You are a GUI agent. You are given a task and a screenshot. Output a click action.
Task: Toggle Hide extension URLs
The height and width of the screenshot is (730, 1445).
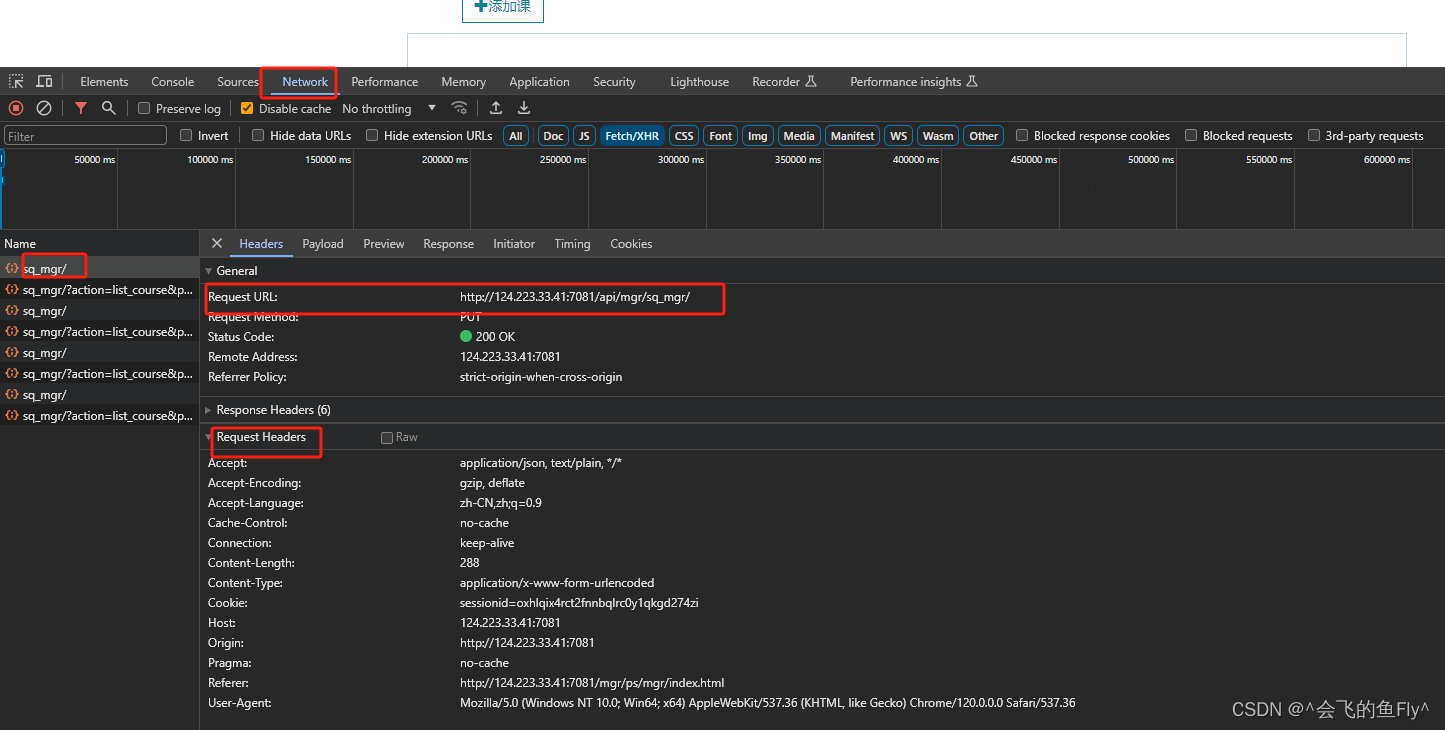(372, 135)
